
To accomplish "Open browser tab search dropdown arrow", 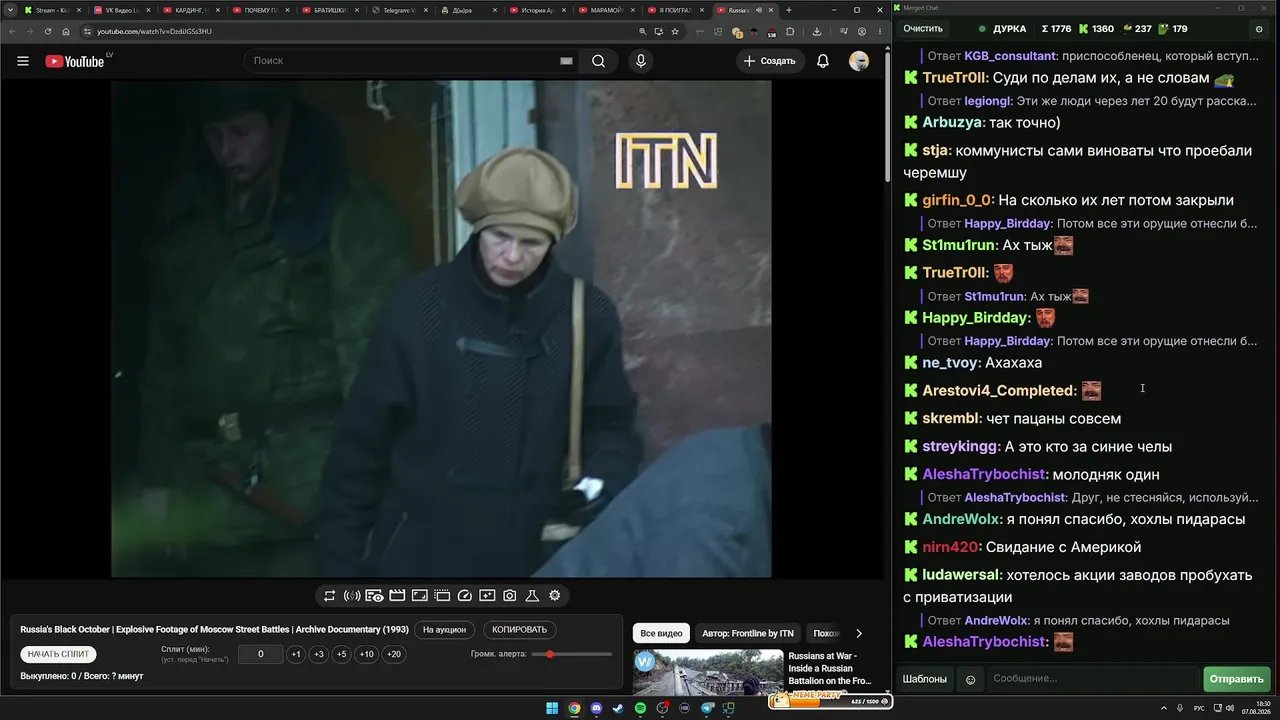I will [x=9, y=10].
